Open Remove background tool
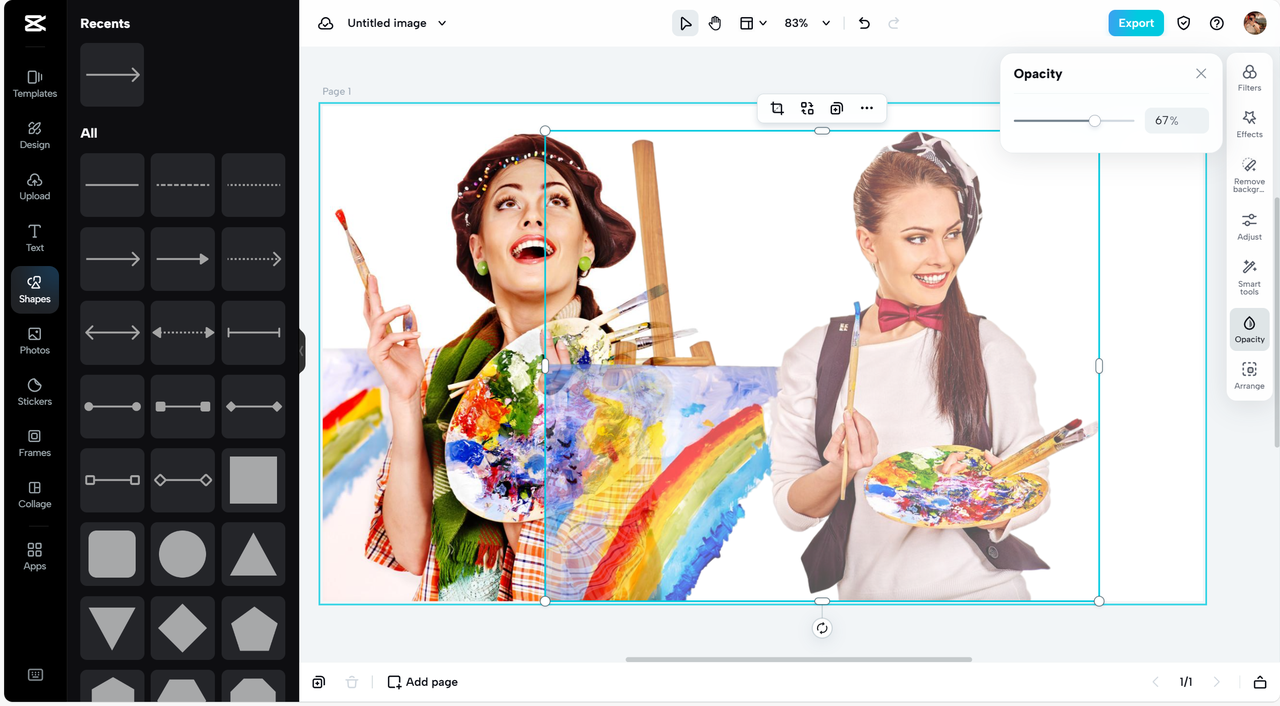This screenshot has height=706, width=1280. (x=1249, y=176)
